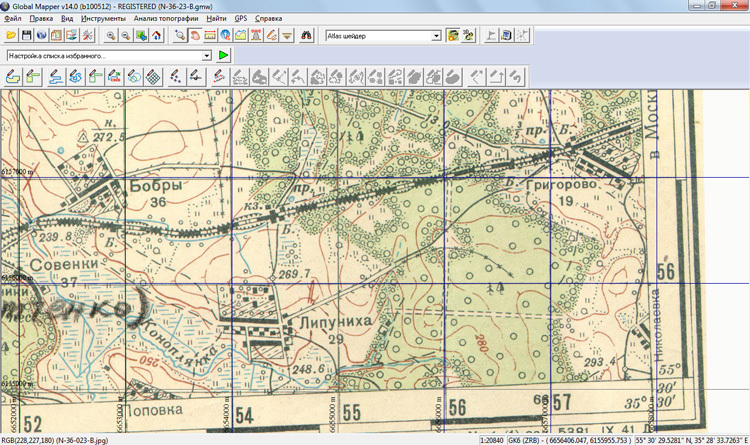750x445 pixels.
Task: Click the Липуниха label on the map
Action: pos(336,322)
